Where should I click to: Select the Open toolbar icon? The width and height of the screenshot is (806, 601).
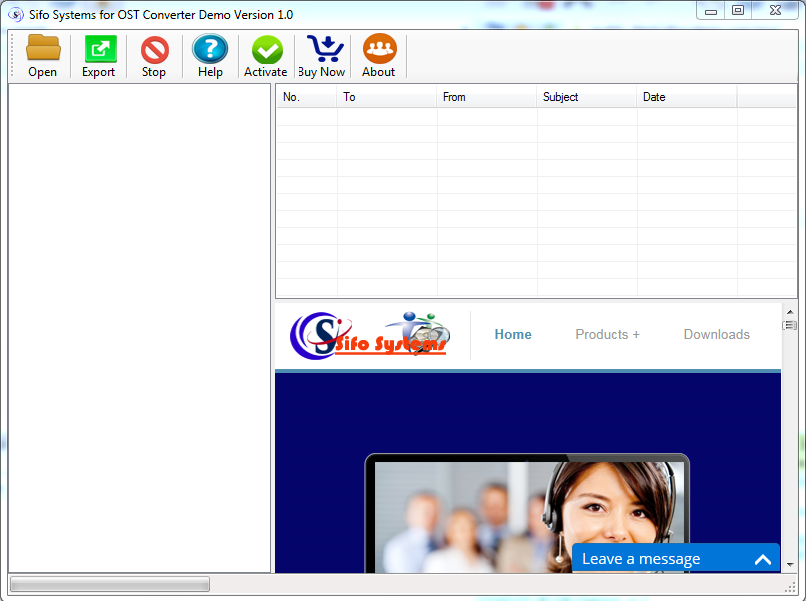[42, 55]
